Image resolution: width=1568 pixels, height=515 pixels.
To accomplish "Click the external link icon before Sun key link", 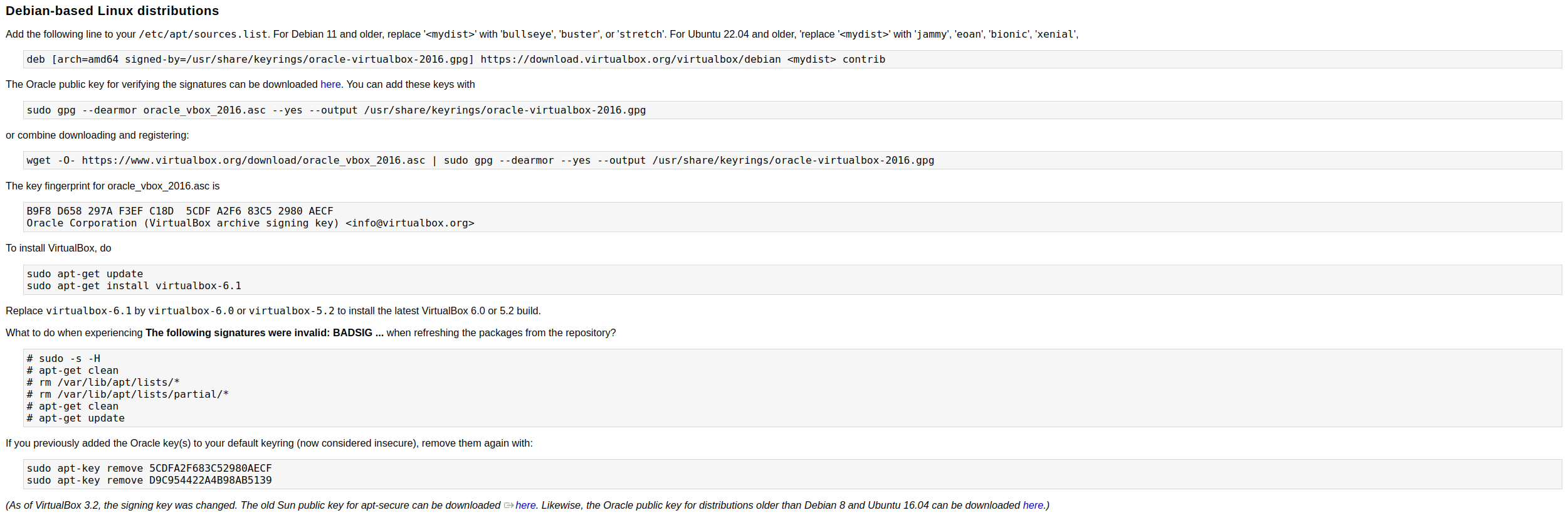I will pos(508,506).
